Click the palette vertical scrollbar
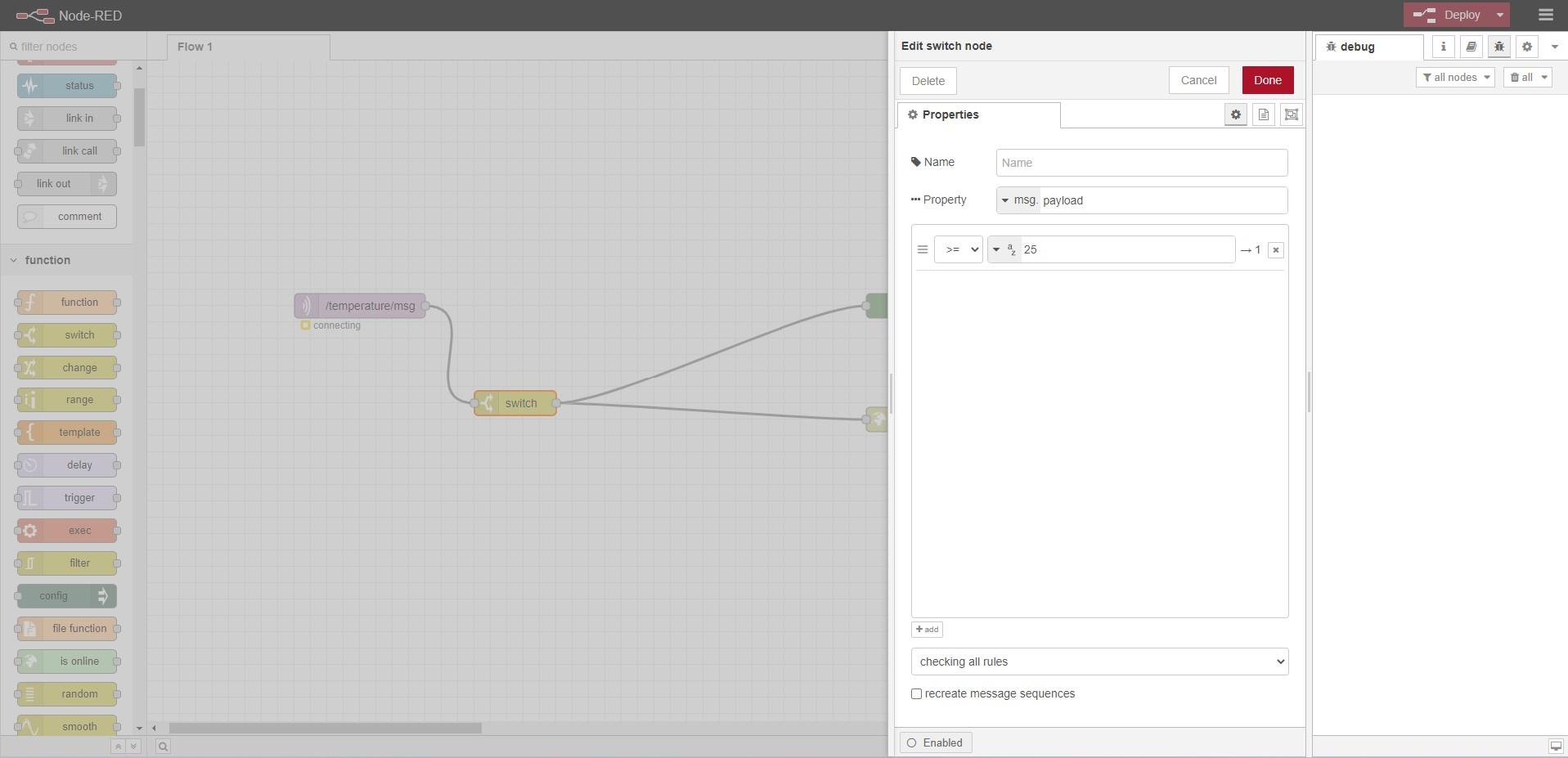This screenshot has height=758, width=1568. point(139,118)
